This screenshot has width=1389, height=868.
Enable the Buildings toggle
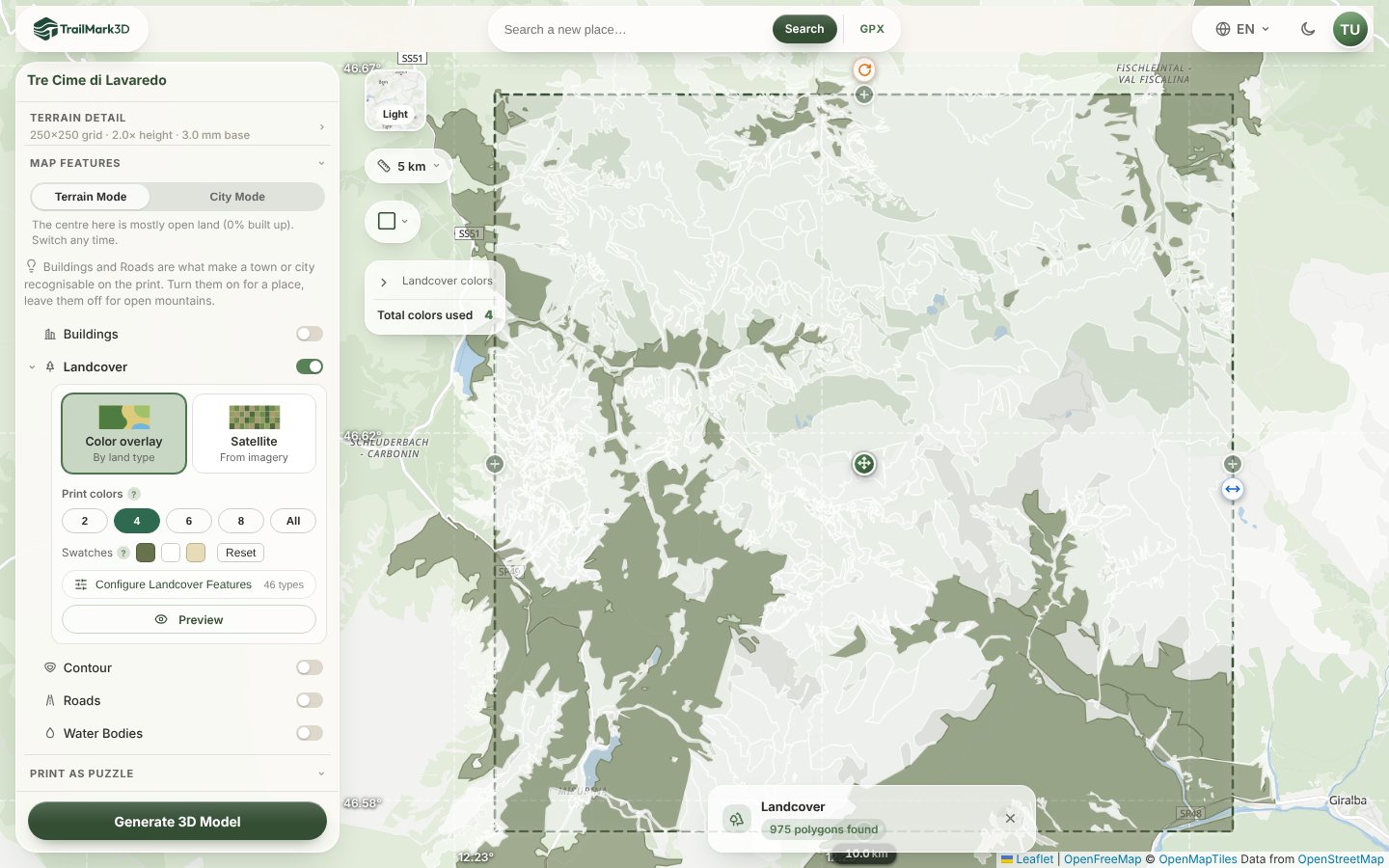pos(310,334)
